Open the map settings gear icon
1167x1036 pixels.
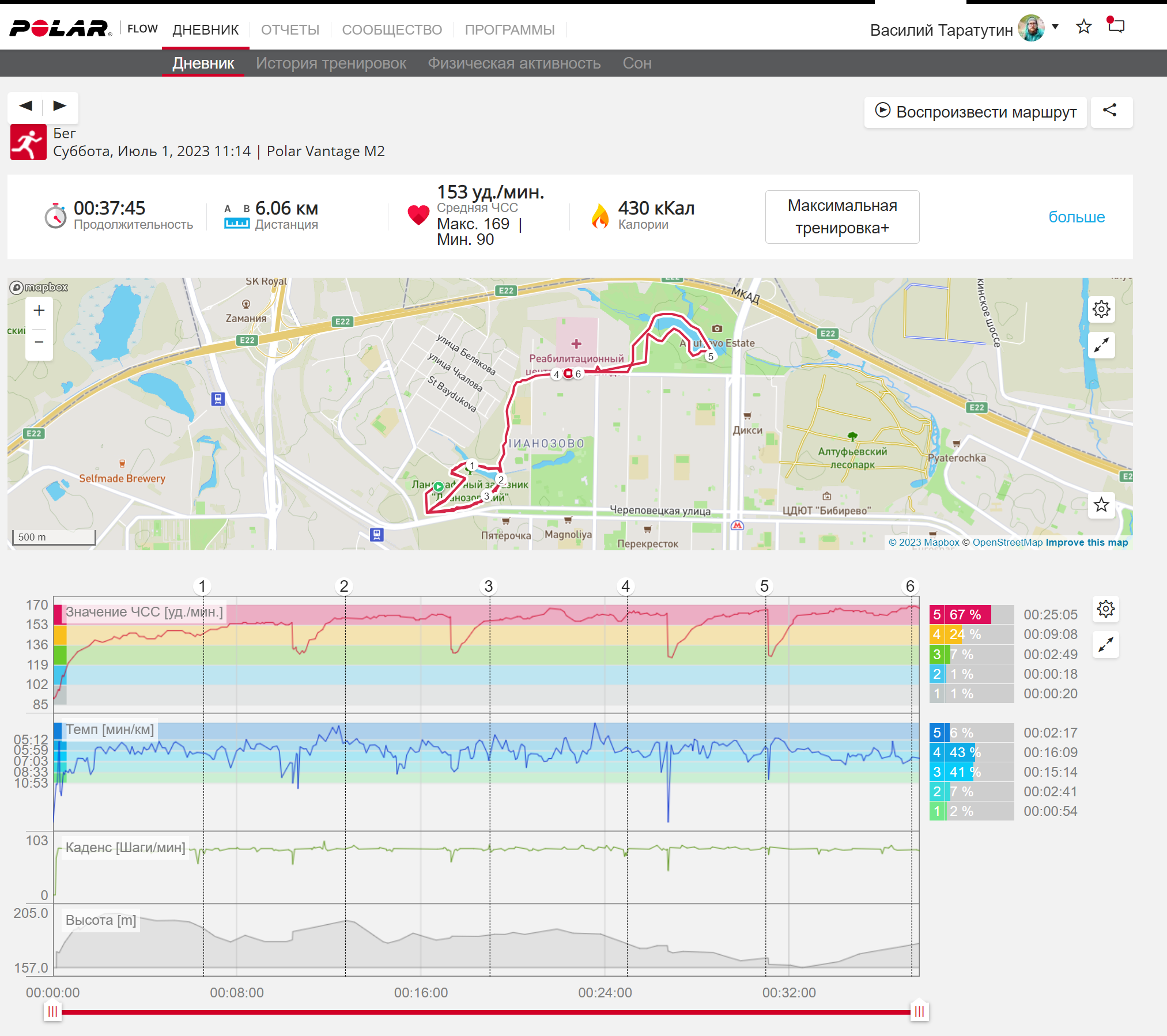point(1101,309)
